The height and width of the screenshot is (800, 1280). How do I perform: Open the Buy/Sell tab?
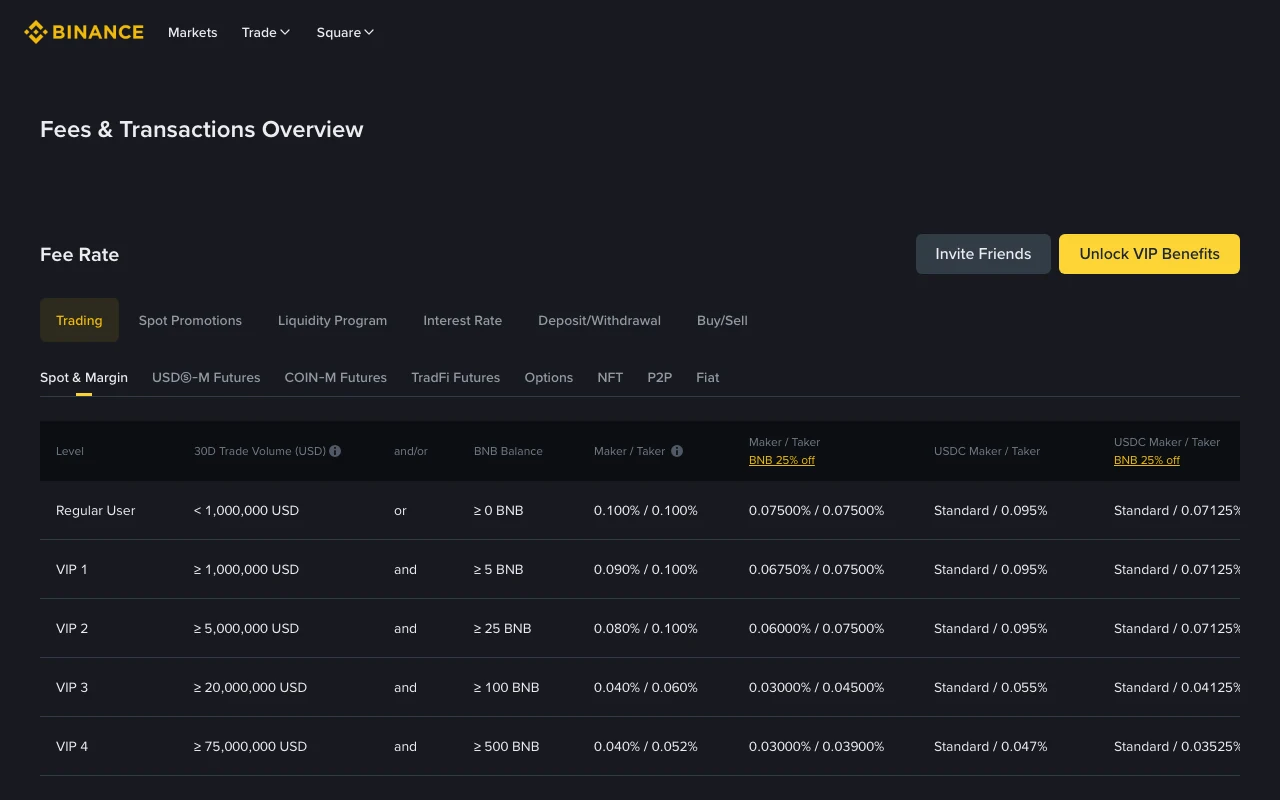(722, 320)
